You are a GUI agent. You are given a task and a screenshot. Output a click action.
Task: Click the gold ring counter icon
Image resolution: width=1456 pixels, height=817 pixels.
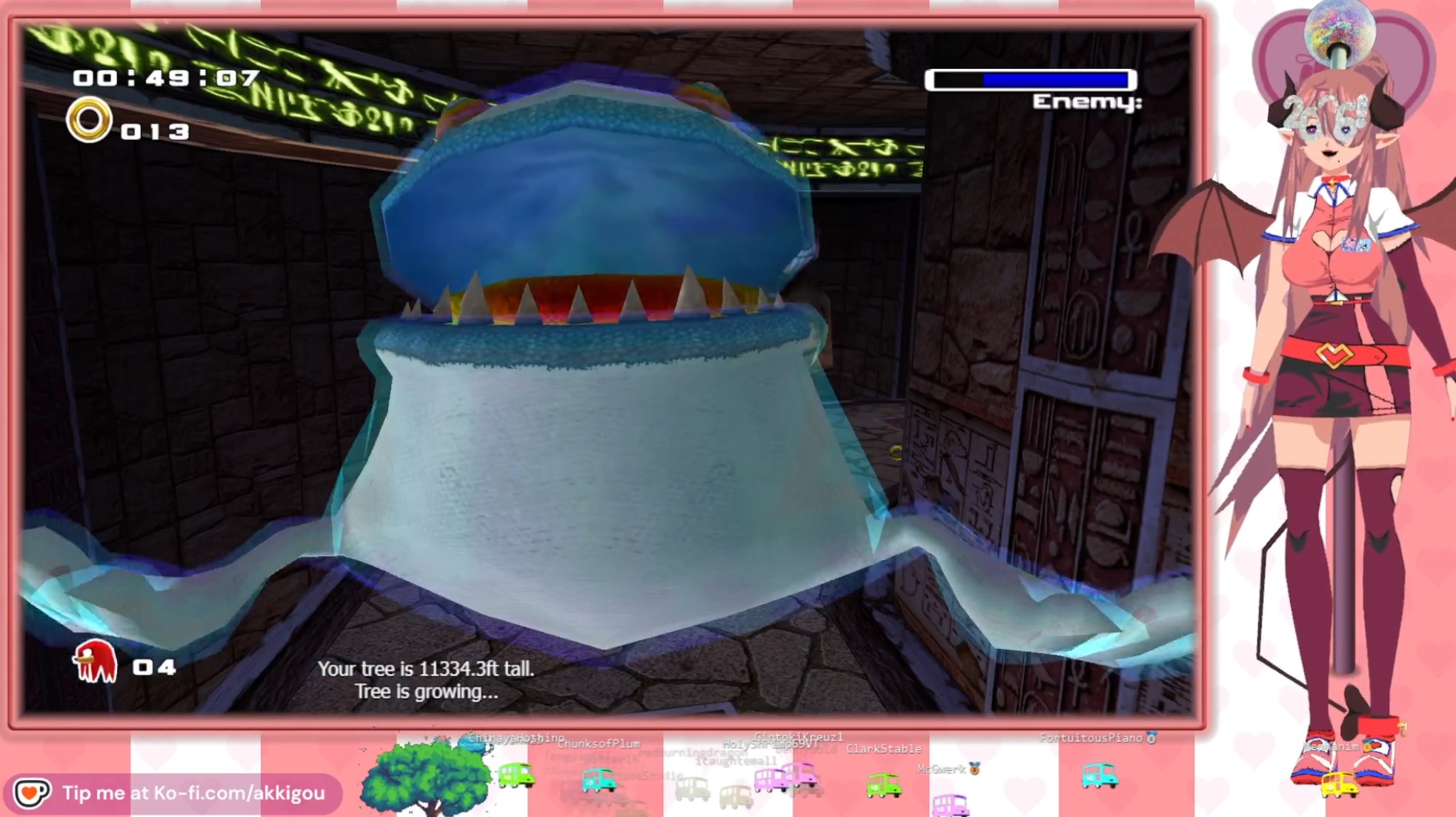[x=89, y=120]
